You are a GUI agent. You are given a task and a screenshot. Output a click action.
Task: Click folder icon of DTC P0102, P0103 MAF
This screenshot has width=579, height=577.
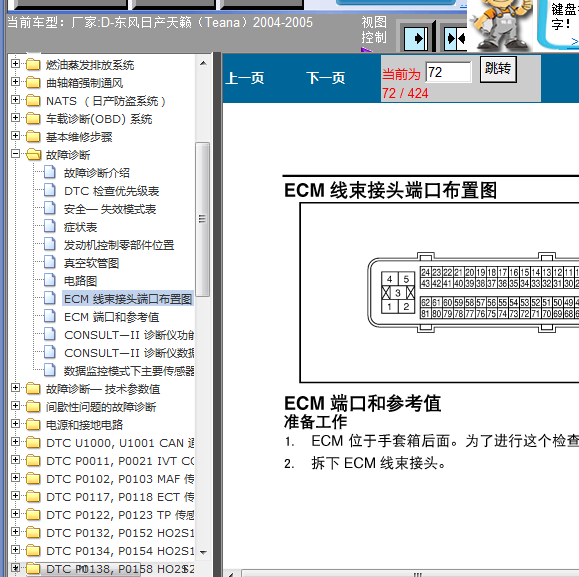[33, 479]
